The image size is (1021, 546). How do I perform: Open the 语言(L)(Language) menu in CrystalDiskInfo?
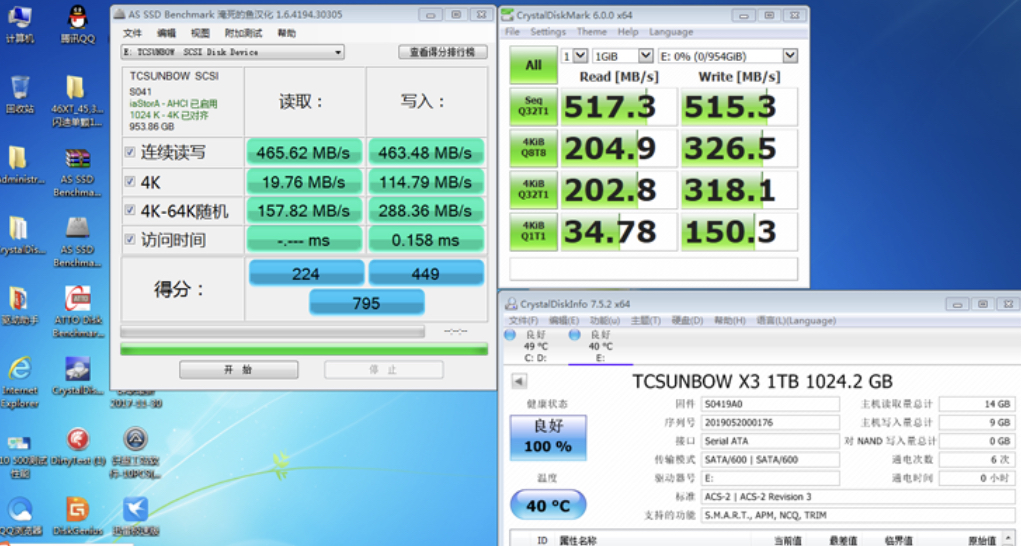796,320
